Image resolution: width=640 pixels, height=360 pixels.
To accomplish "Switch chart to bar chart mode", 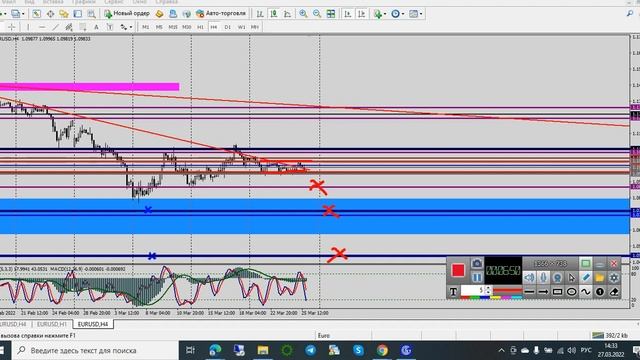I will [x=260, y=14].
